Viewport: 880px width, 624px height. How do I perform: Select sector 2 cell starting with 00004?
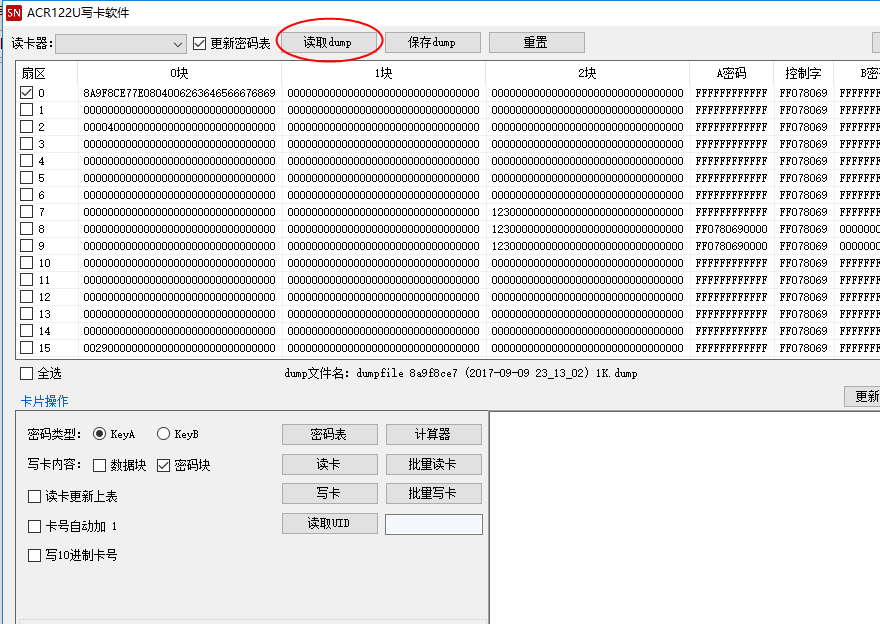coord(179,127)
